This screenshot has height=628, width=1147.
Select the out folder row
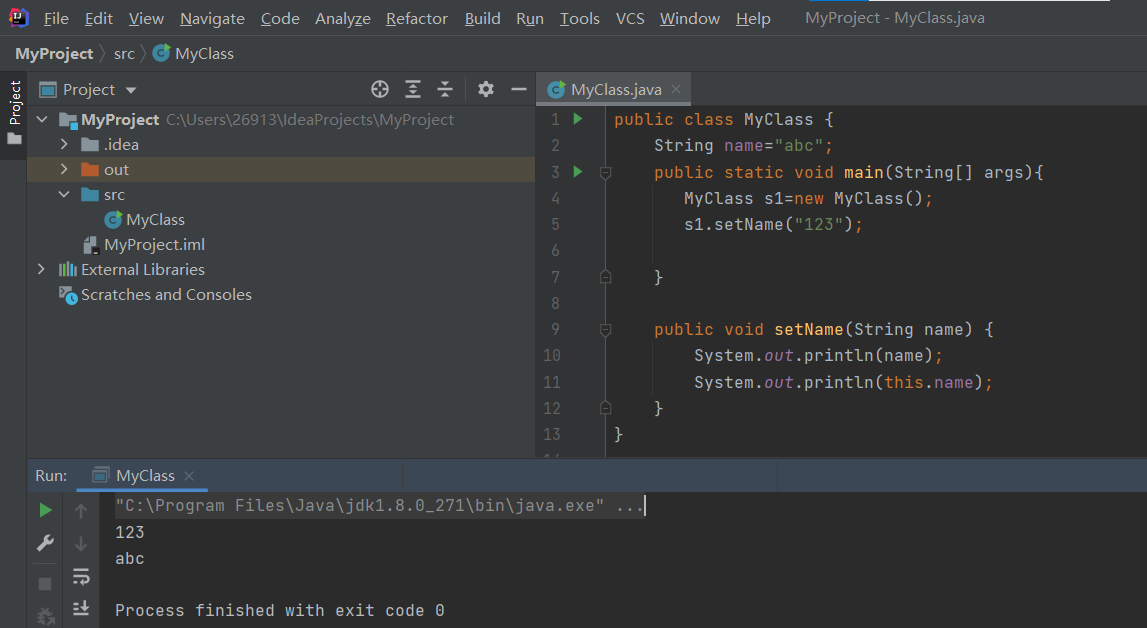pos(281,170)
